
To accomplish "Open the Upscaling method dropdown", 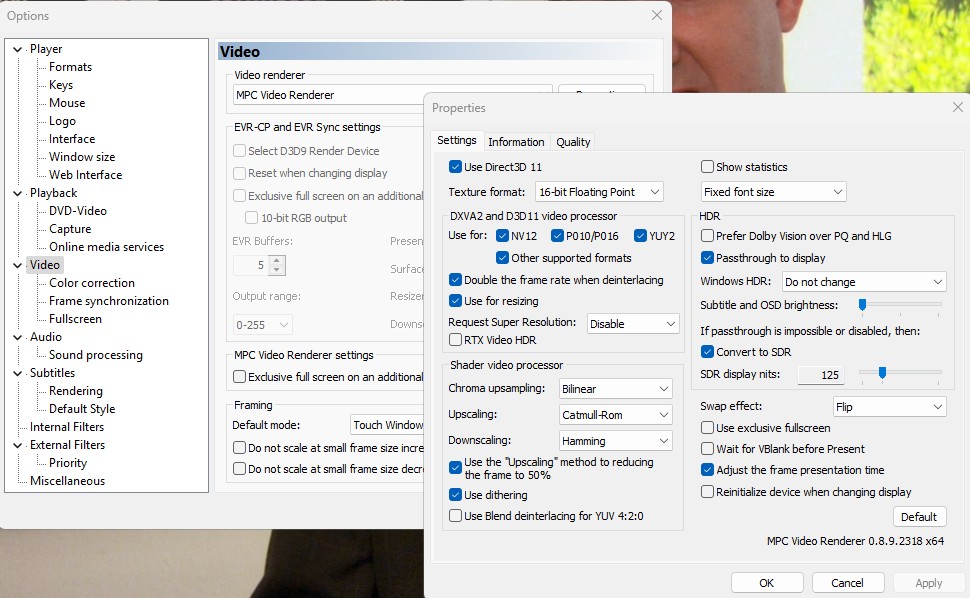I will pos(615,414).
